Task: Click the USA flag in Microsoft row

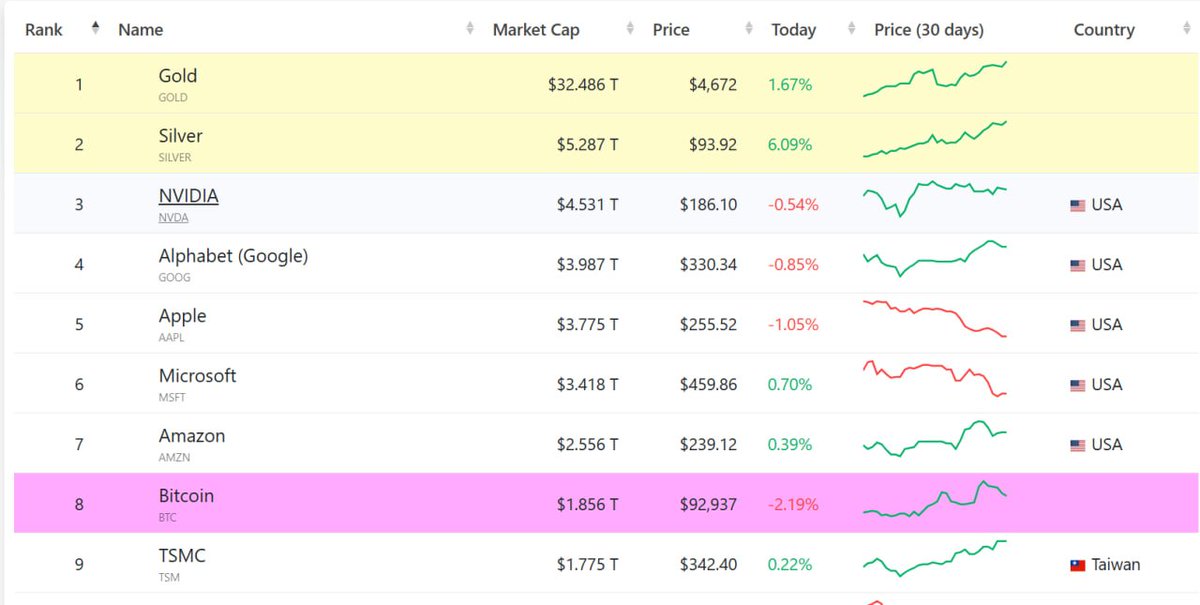Action: click(1077, 385)
